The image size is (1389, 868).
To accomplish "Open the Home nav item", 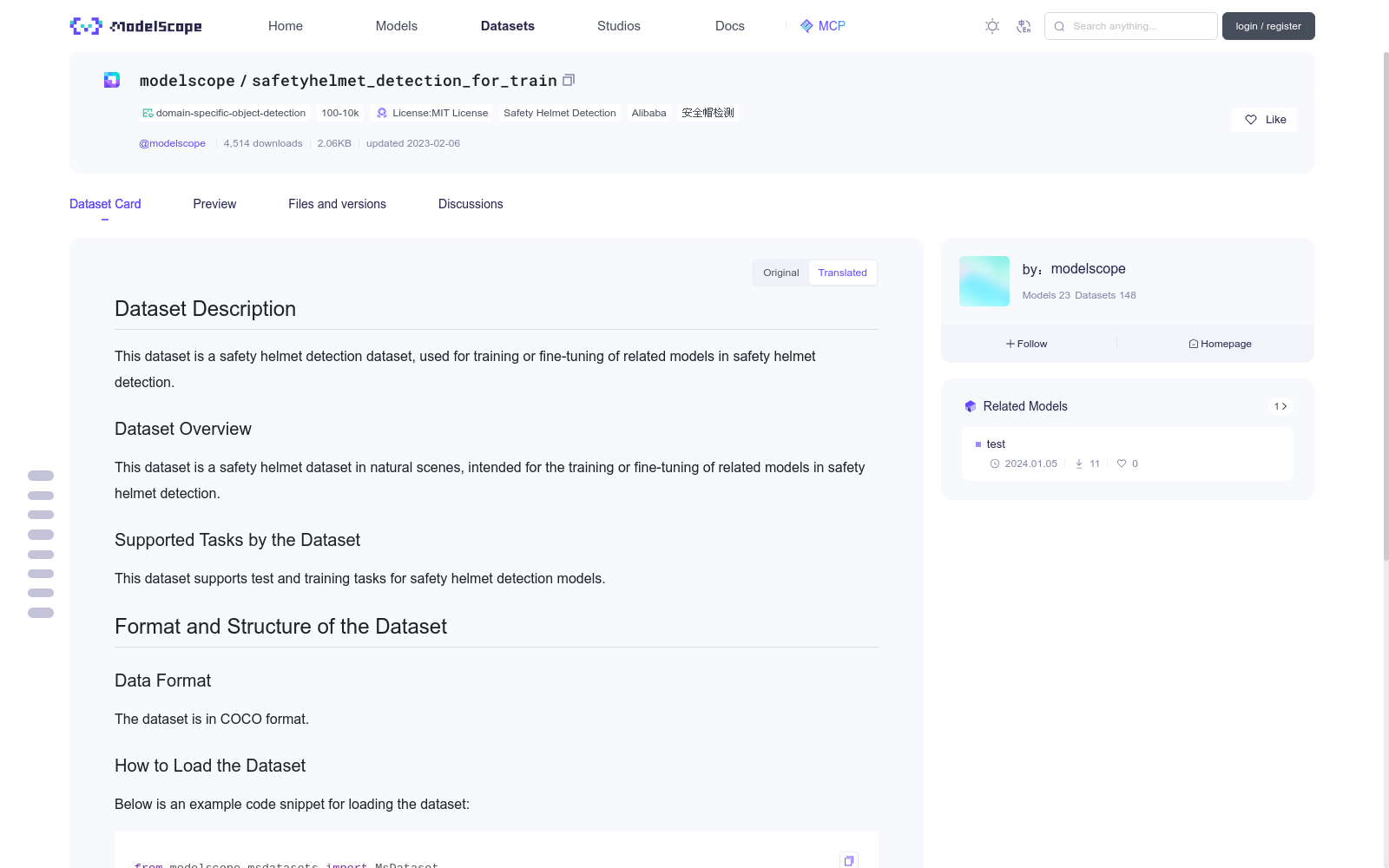I will 286,26.
